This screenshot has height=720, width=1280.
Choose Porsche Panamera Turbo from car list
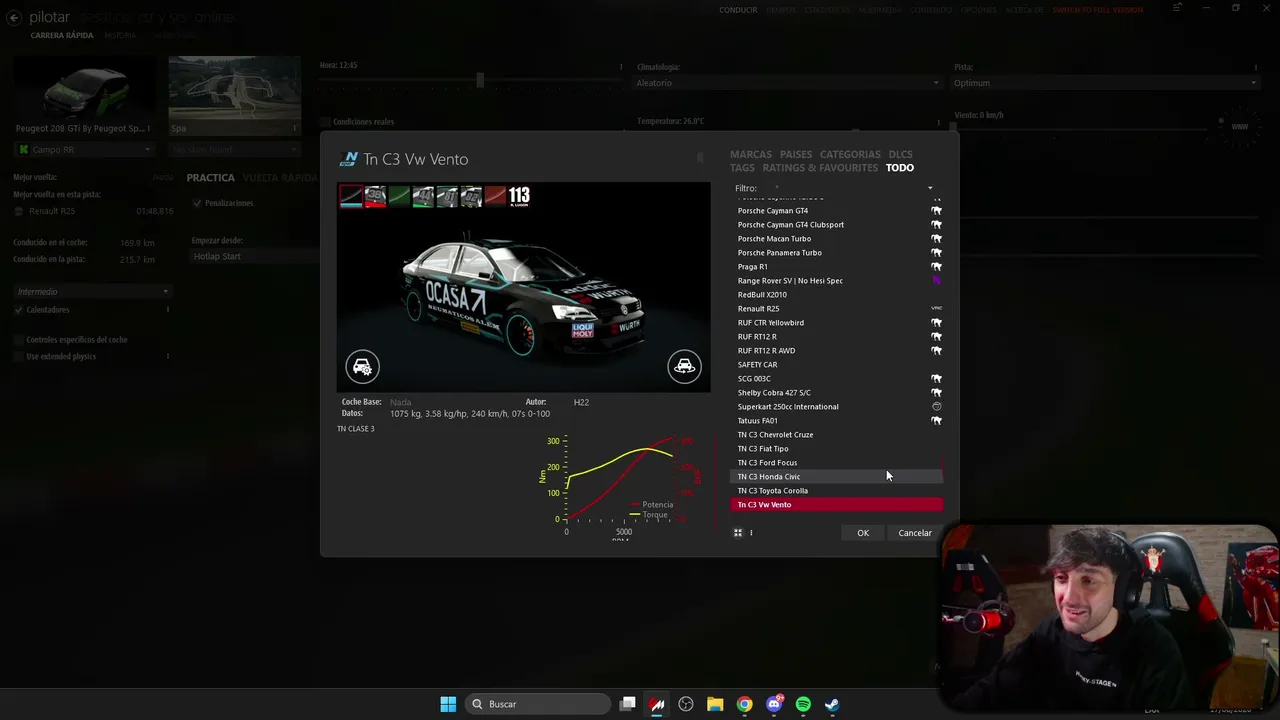pyautogui.click(x=838, y=253)
